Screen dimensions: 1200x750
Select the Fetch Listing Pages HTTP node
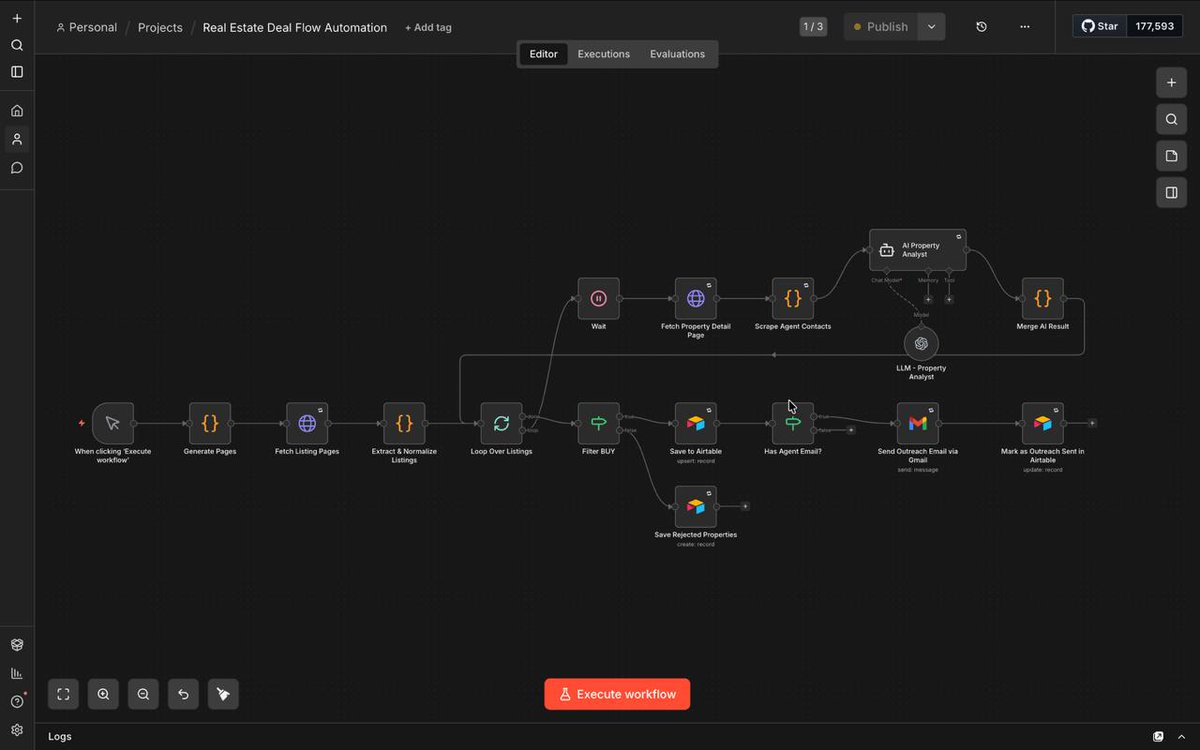[307, 424]
